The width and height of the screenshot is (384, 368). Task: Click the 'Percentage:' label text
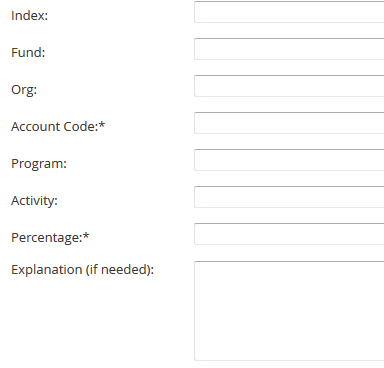click(x=47, y=238)
